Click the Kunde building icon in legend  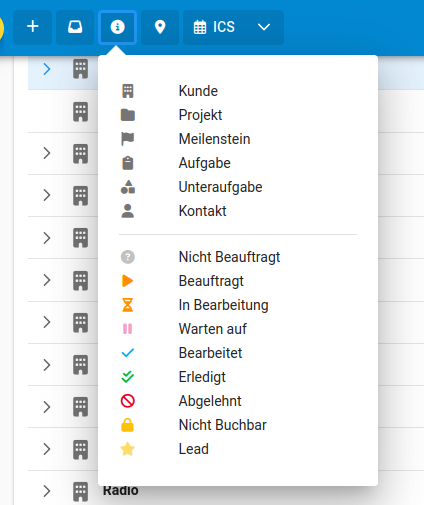click(128, 91)
